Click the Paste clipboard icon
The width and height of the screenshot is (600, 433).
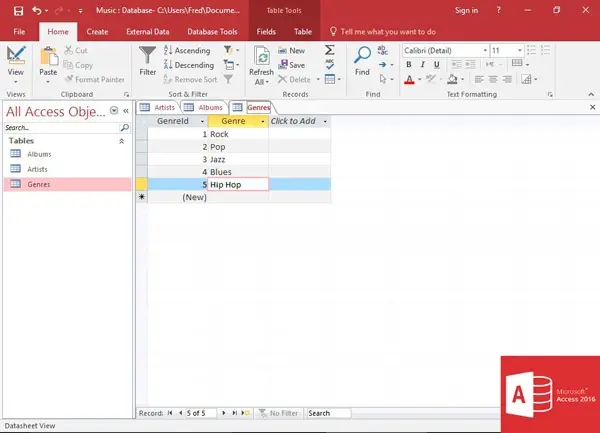click(49, 56)
